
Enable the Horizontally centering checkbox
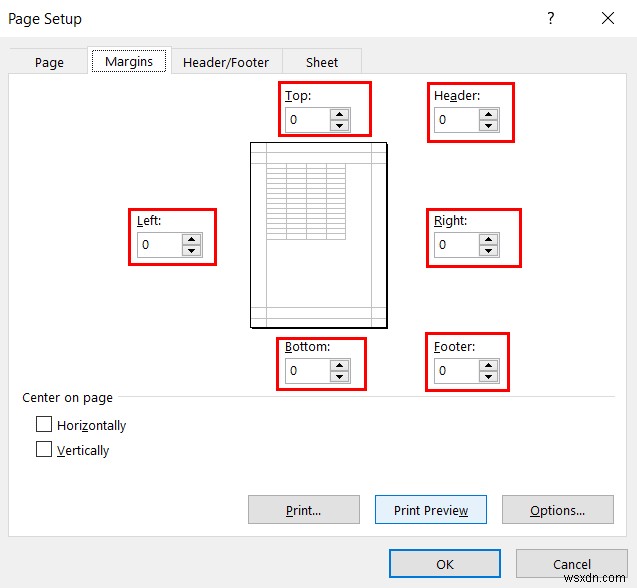[44, 424]
